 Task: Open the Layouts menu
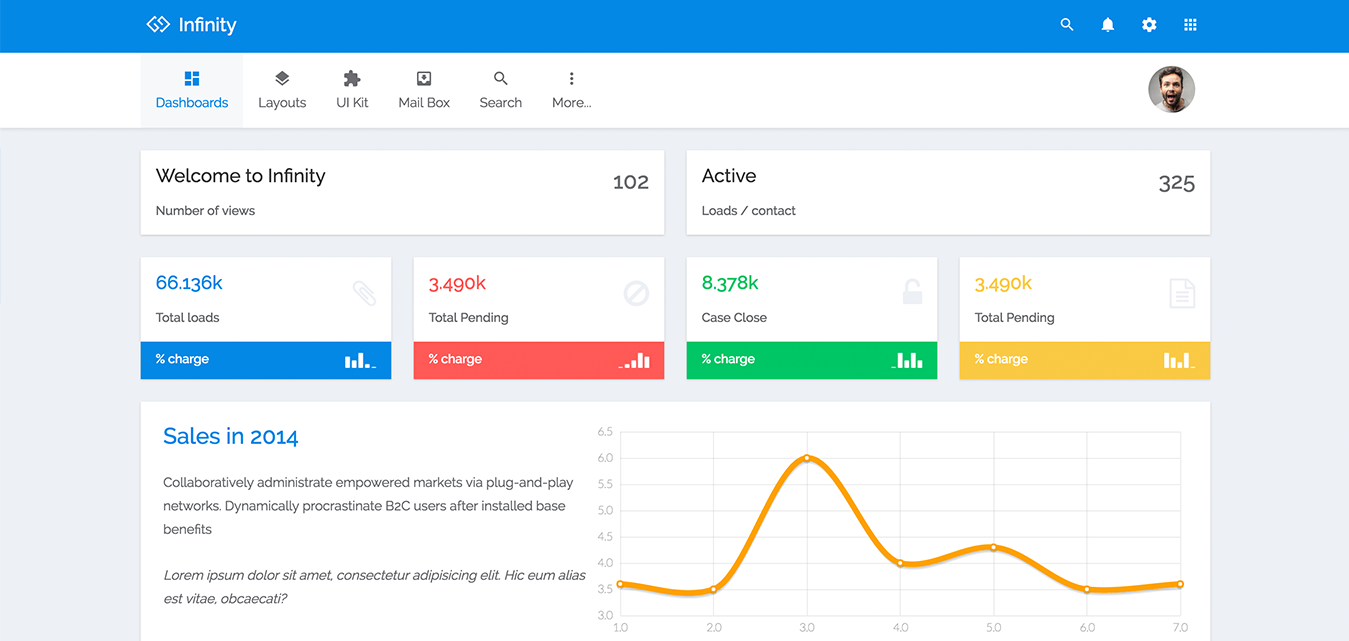click(x=282, y=90)
